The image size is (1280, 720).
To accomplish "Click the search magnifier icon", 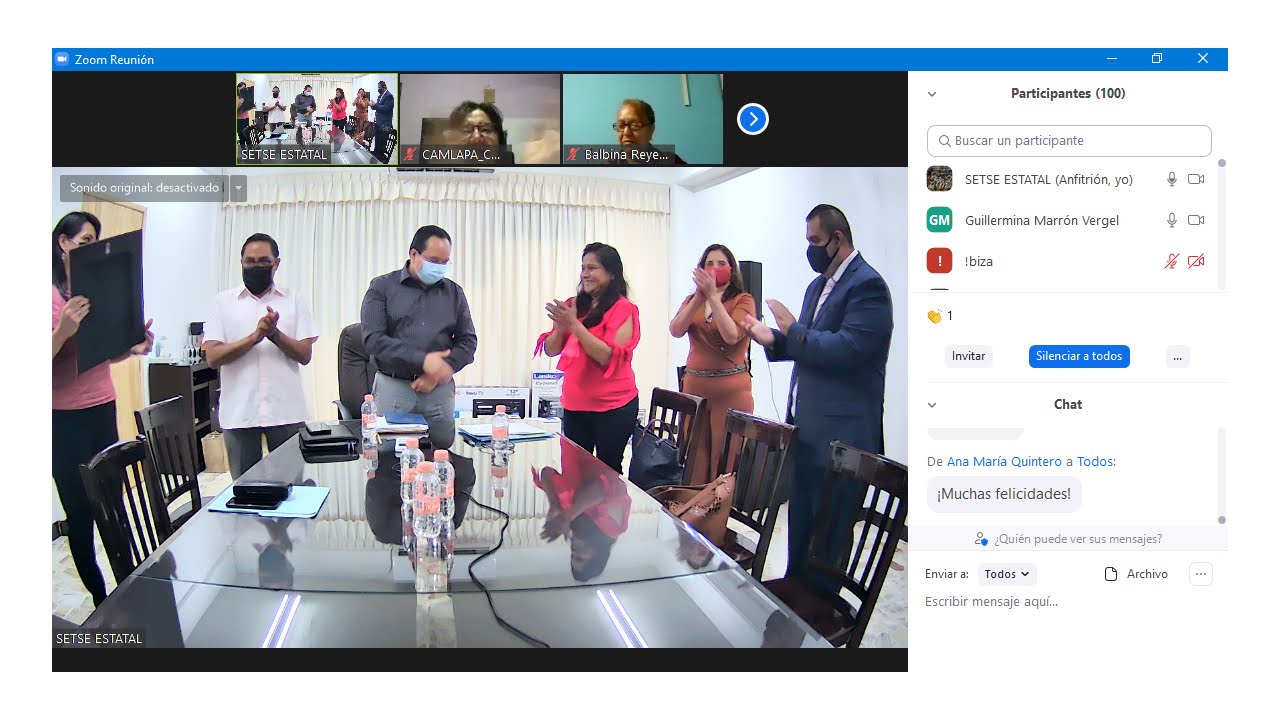I will click(944, 141).
